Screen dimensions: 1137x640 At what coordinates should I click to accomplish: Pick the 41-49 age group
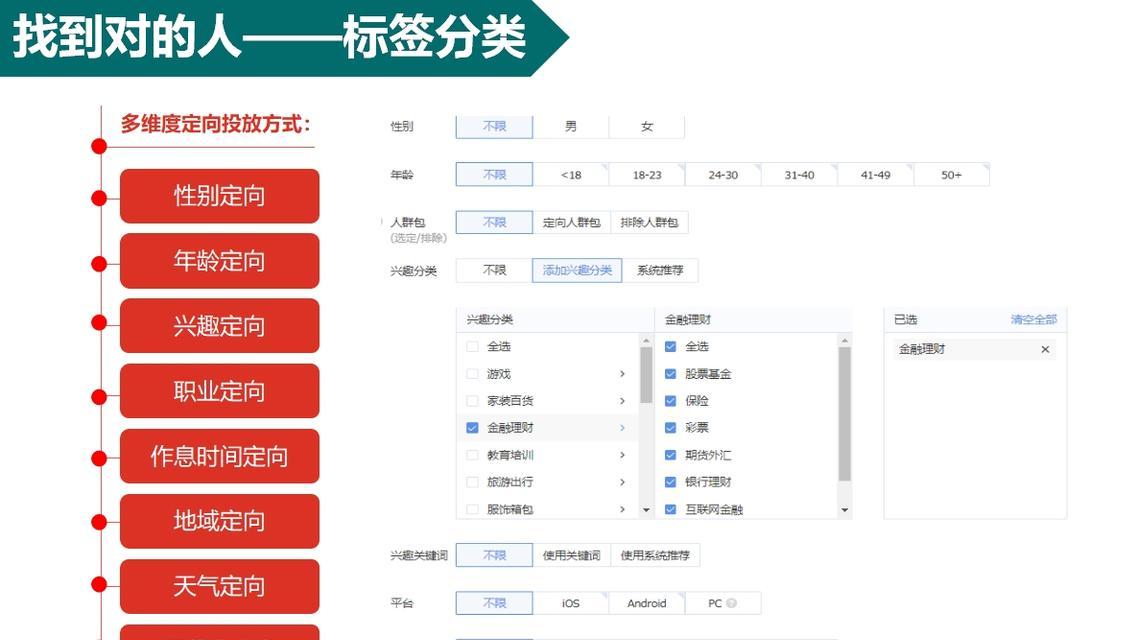(x=875, y=175)
